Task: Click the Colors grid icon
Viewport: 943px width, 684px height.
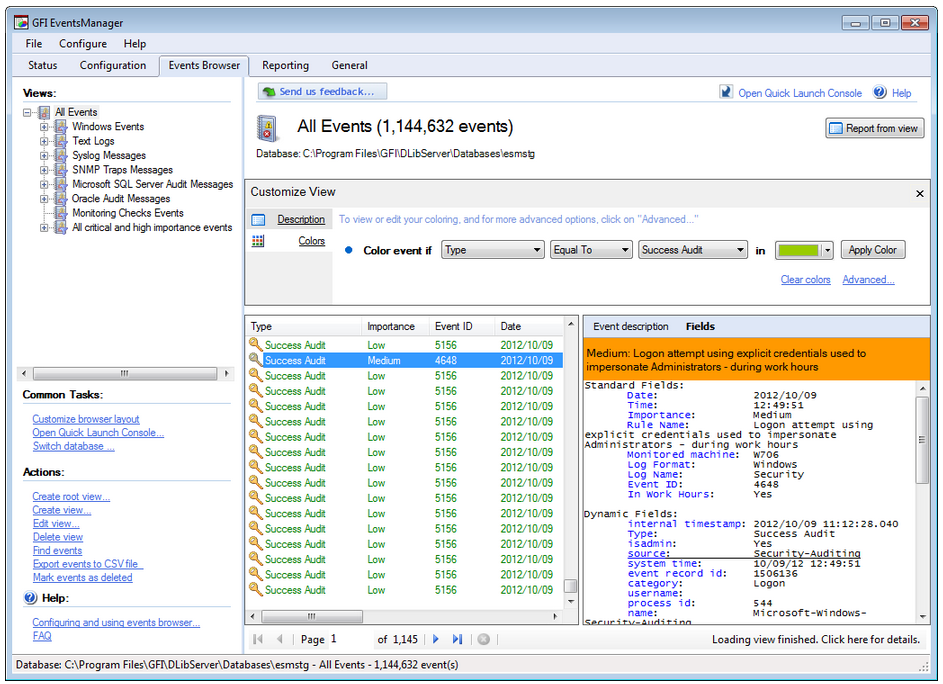Action: [258, 241]
